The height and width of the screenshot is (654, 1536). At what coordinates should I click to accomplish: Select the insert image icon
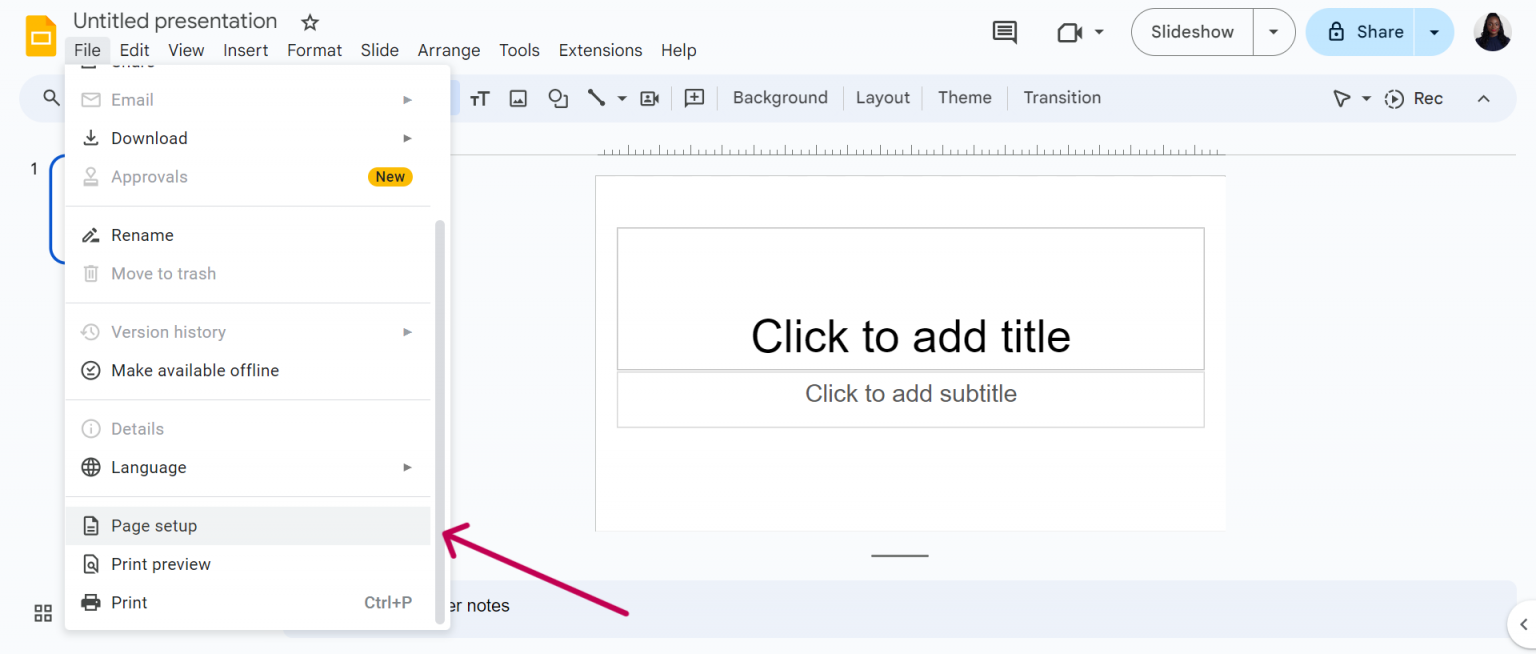(518, 98)
